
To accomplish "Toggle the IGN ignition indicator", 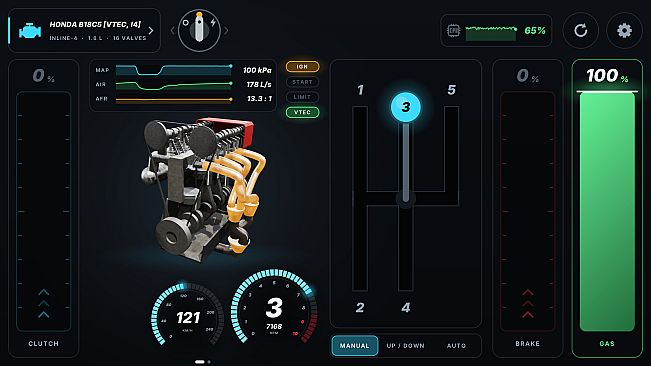I will coord(302,66).
